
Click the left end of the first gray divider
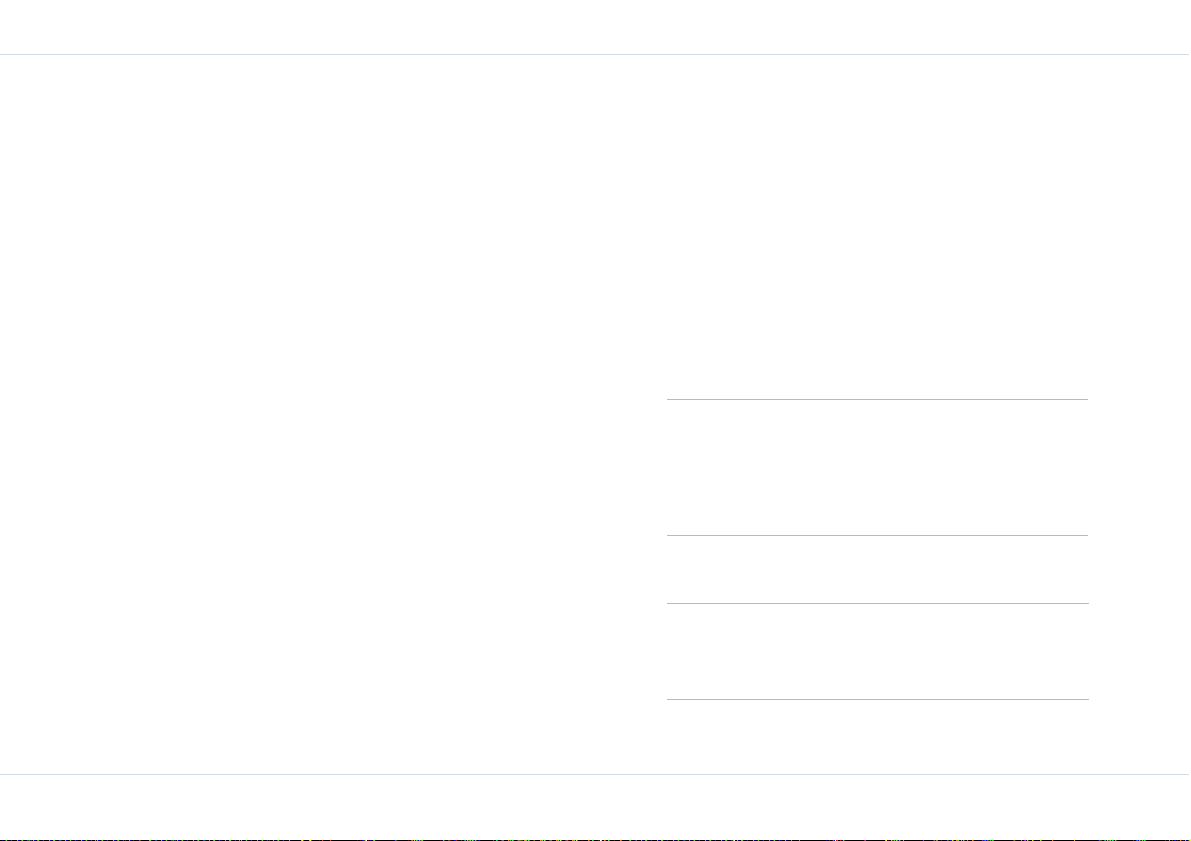pos(669,399)
